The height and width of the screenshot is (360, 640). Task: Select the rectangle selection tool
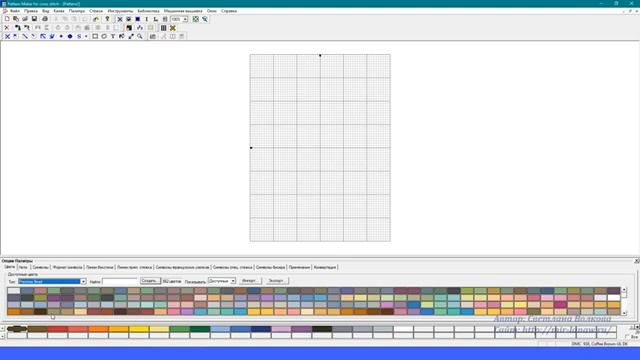point(95,36)
